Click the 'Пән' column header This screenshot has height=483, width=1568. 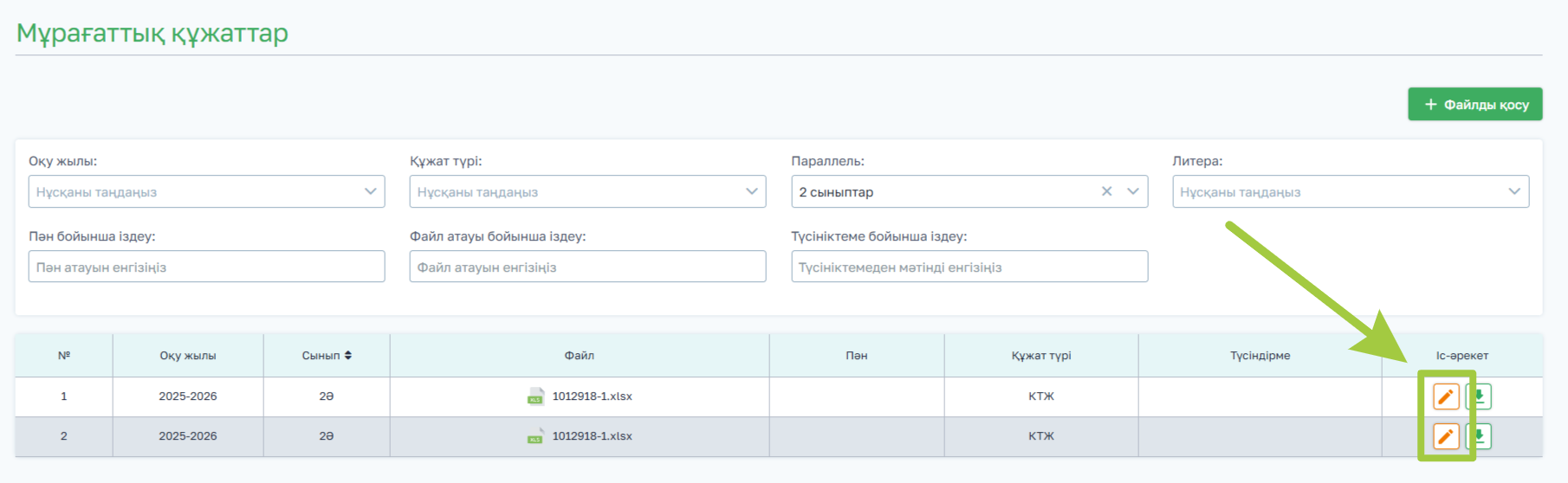[x=857, y=356]
